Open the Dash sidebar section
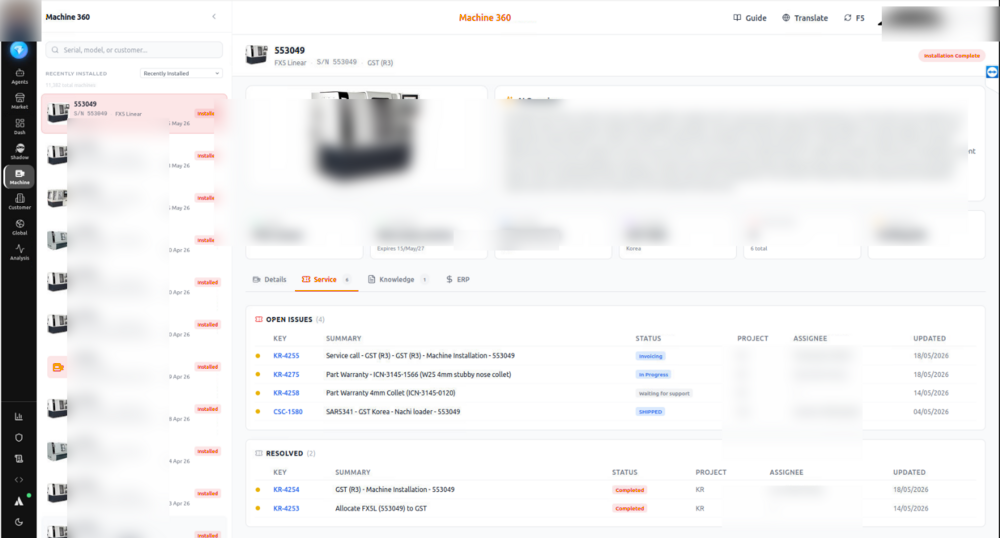This screenshot has width=1000, height=538. pos(19,126)
